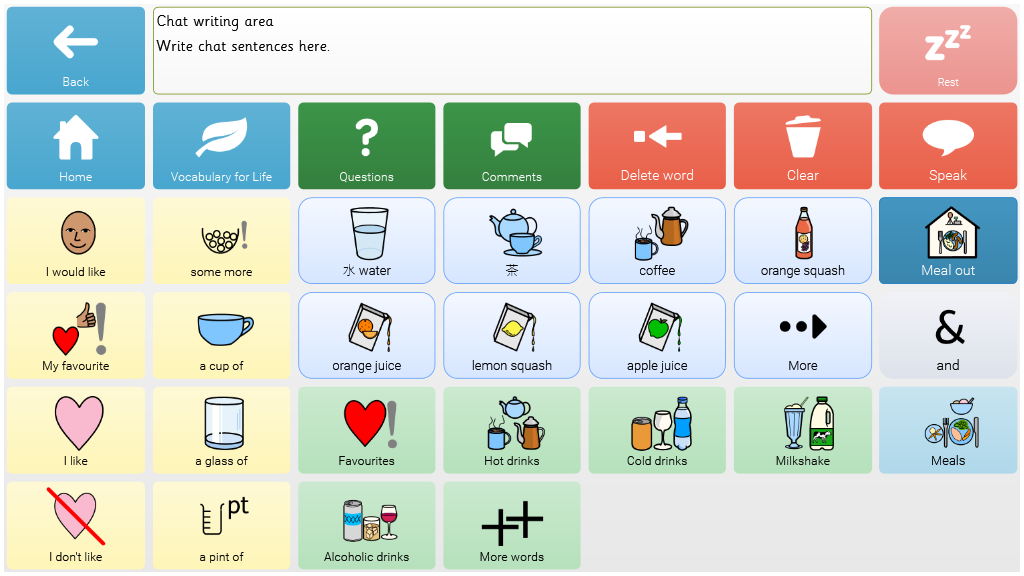The height and width of the screenshot is (576, 1024).
Task: Delete the last word
Action: 657,146
